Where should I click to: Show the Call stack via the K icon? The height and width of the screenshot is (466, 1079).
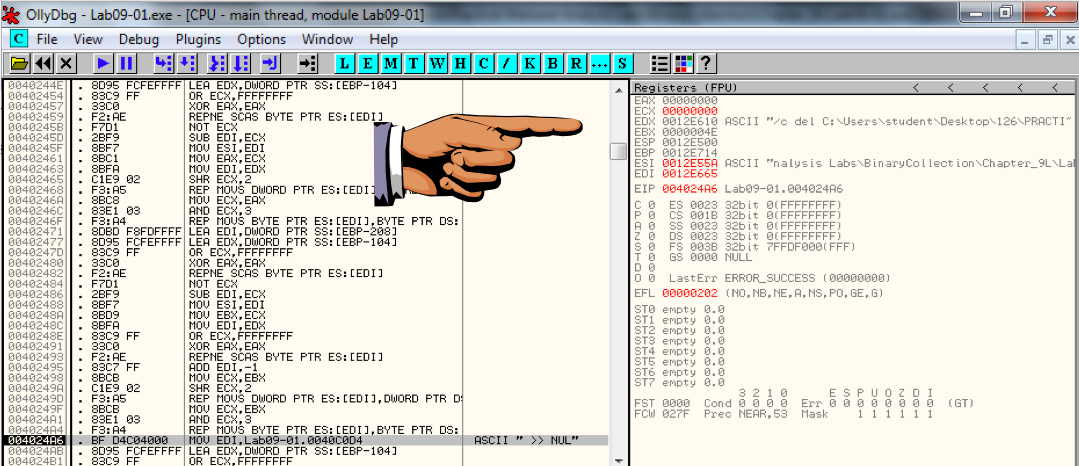click(531, 64)
